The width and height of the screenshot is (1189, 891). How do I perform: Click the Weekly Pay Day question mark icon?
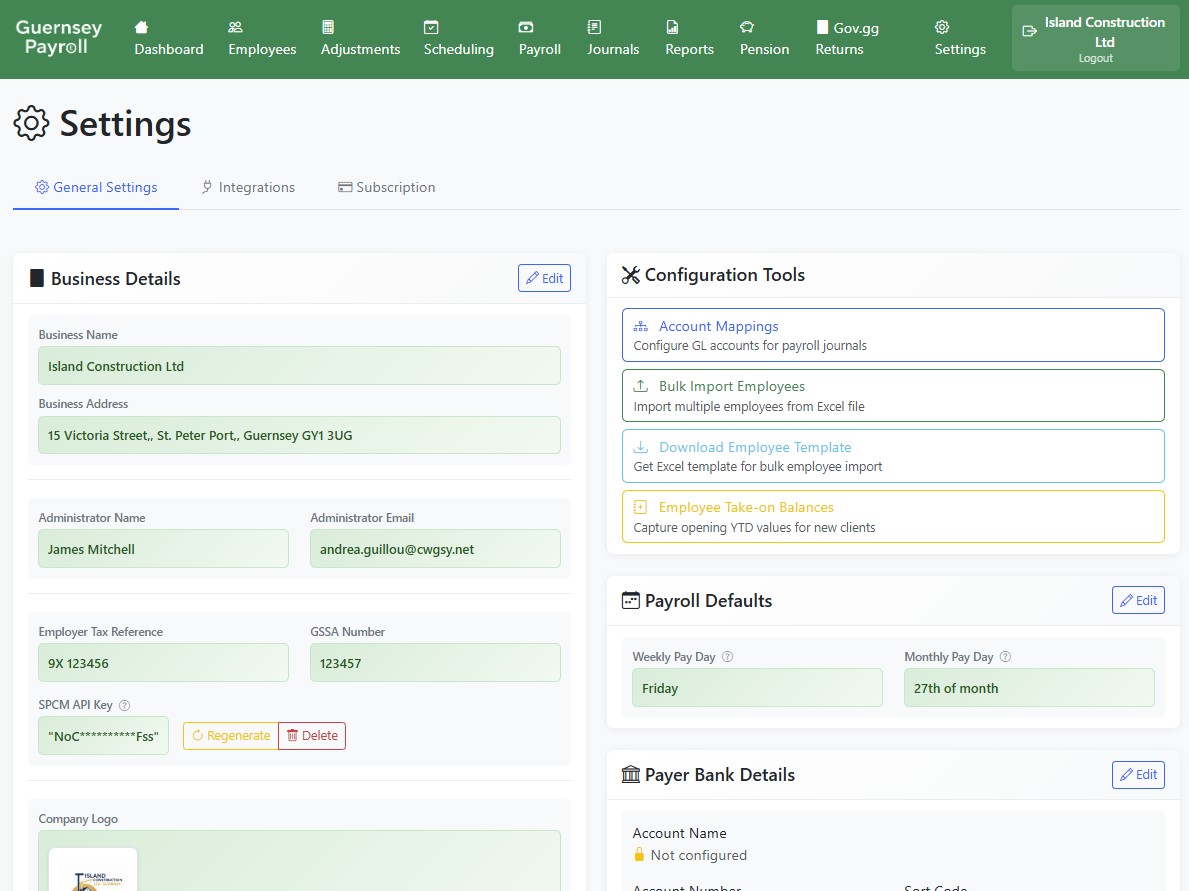(x=727, y=657)
